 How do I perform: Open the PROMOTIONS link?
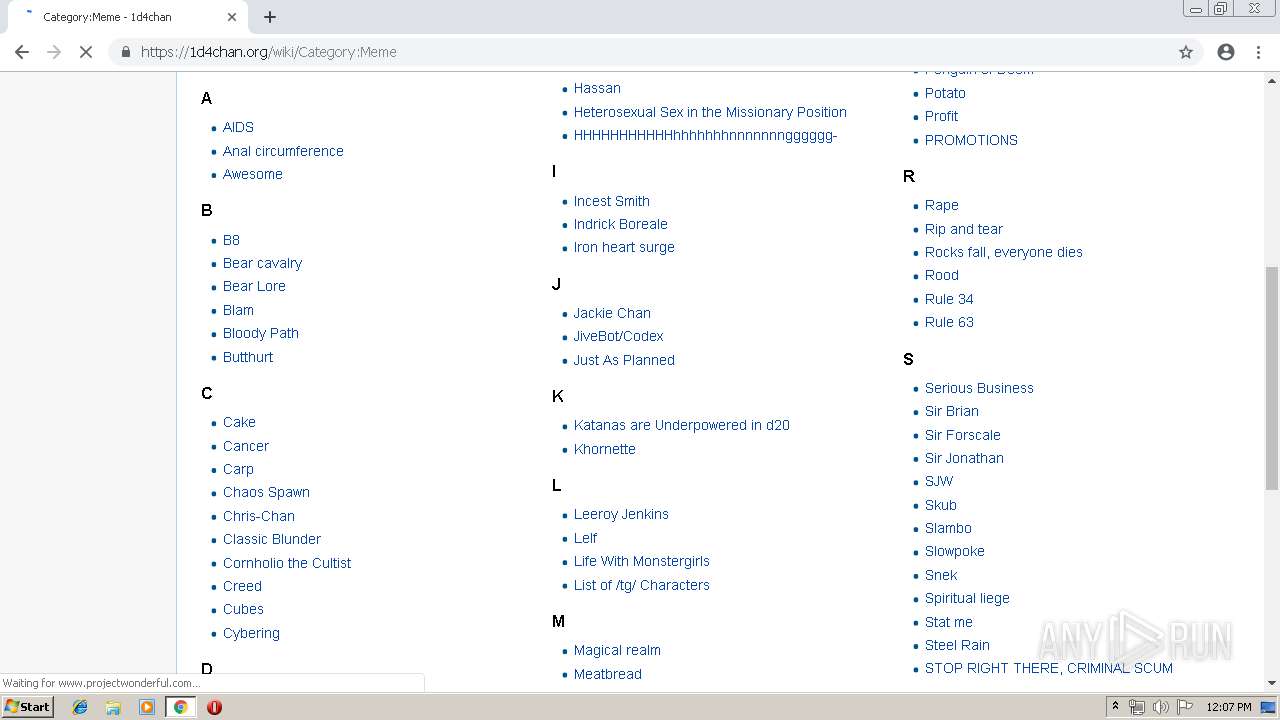[x=971, y=140]
